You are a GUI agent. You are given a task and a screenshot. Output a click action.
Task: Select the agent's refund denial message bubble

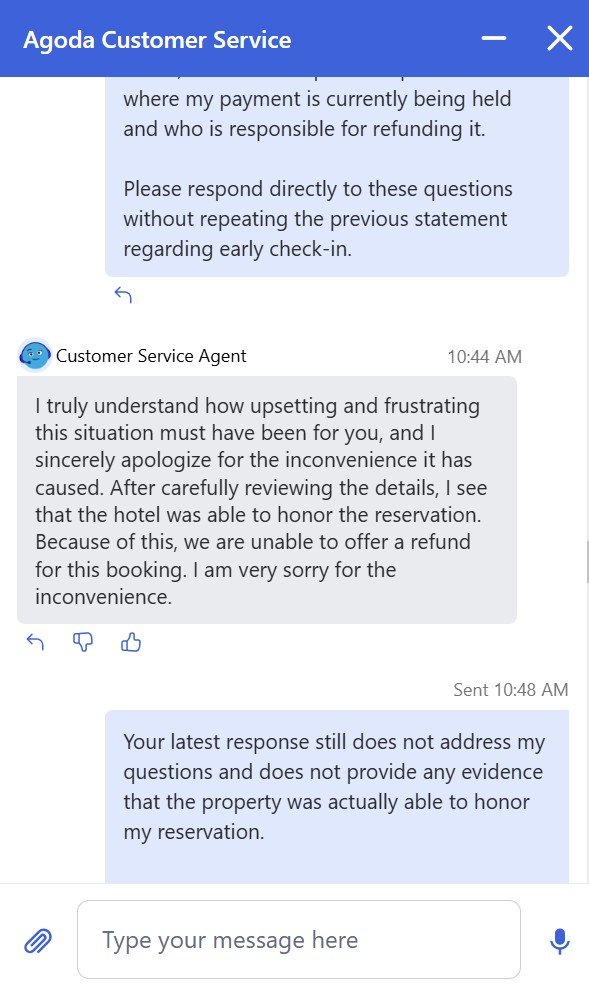click(267, 500)
